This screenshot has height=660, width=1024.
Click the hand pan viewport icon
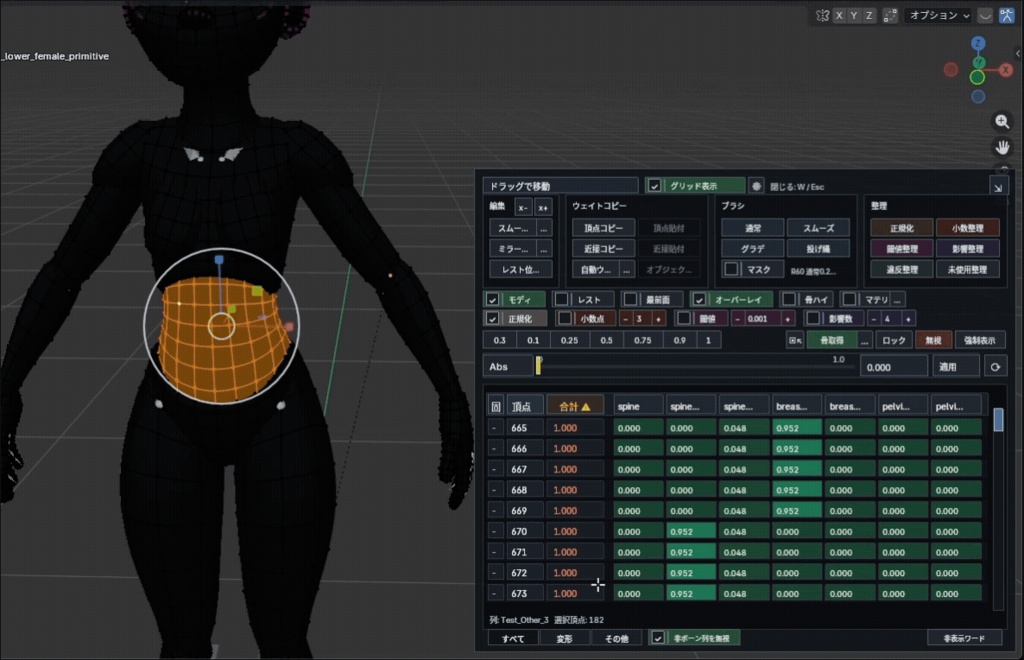1002,148
